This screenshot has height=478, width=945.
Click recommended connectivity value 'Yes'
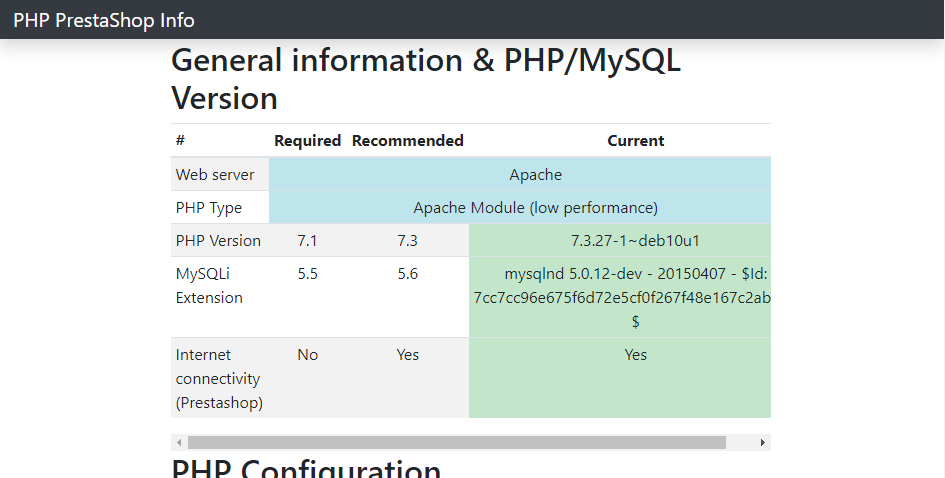[407, 355]
